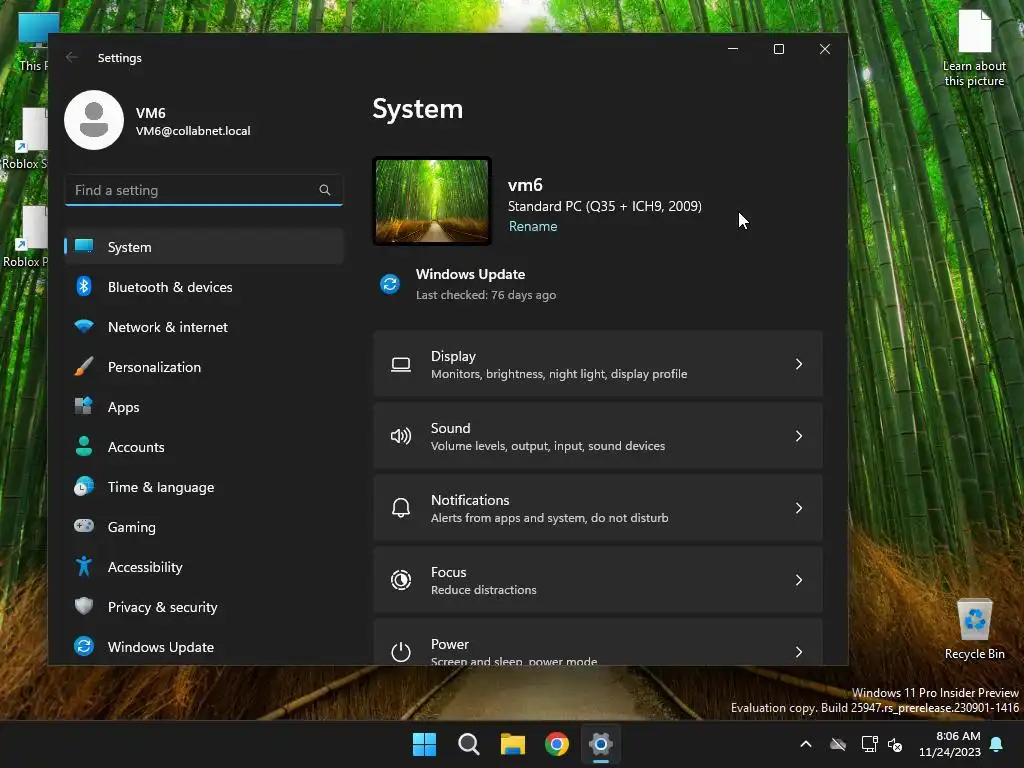Screen dimensions: 1024x768
Task: Open the Apps section
Action: click(x=204, y=406)
